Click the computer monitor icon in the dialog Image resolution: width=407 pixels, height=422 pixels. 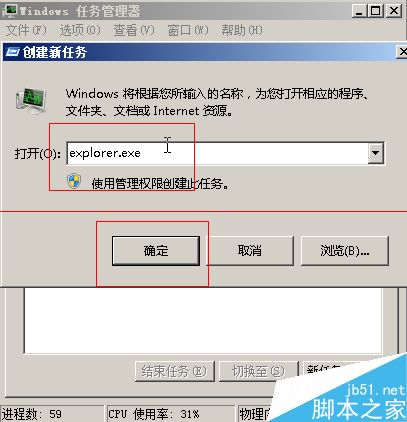(31, 101)
